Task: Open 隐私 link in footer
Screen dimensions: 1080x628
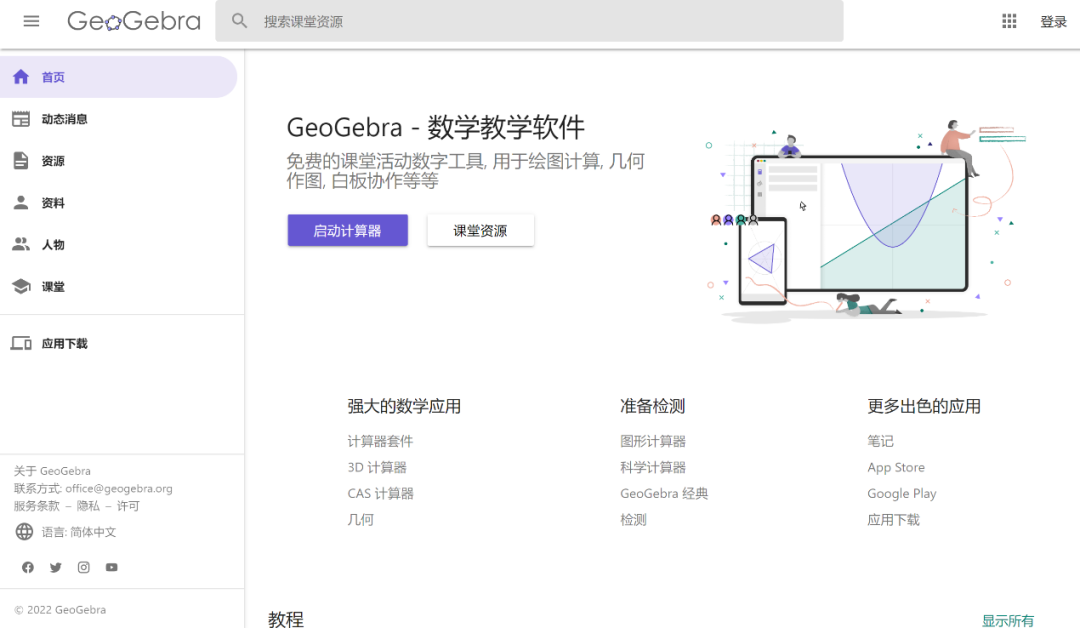Action: point(88,506)
